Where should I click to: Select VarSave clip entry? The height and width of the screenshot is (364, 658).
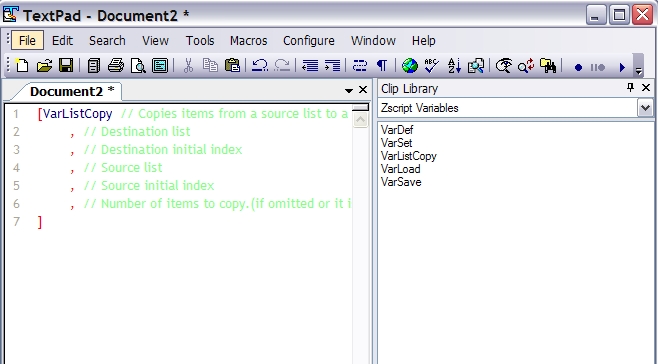click(401, 182)
